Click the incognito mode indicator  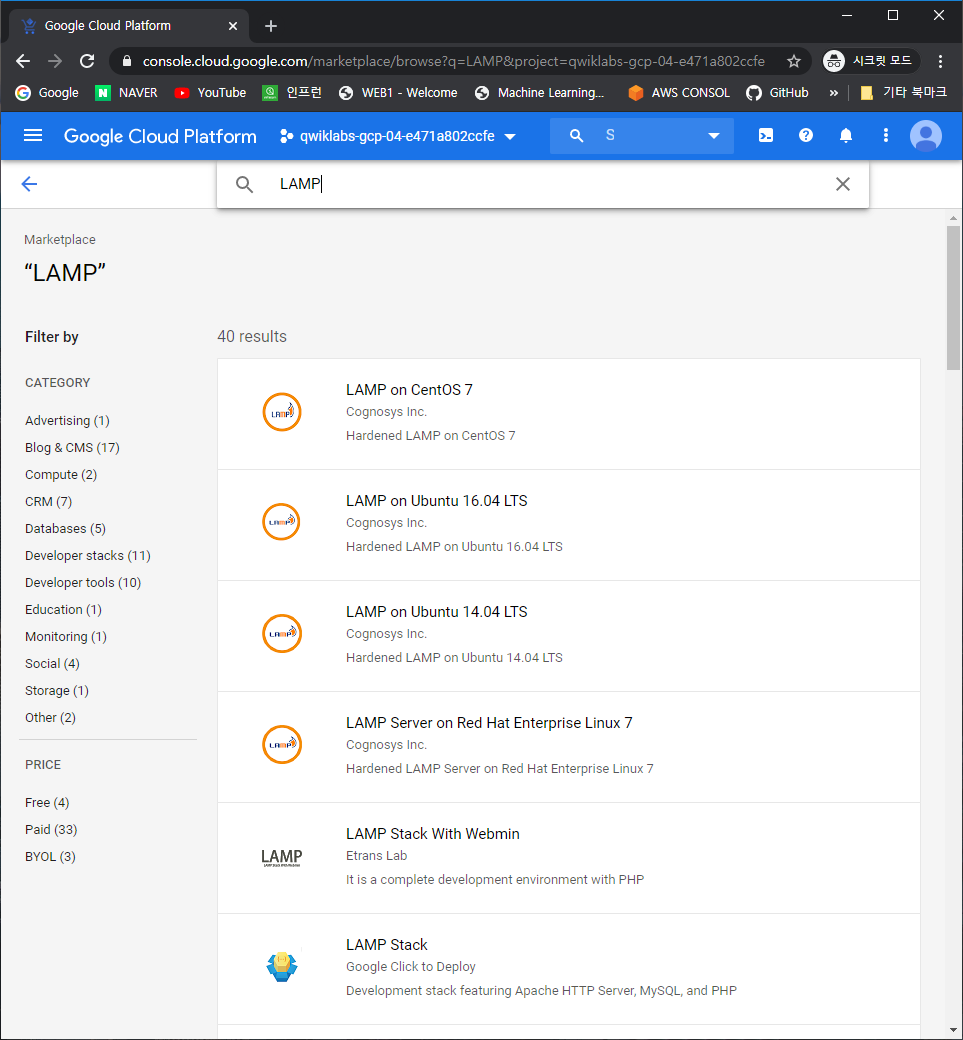[871, 61]
